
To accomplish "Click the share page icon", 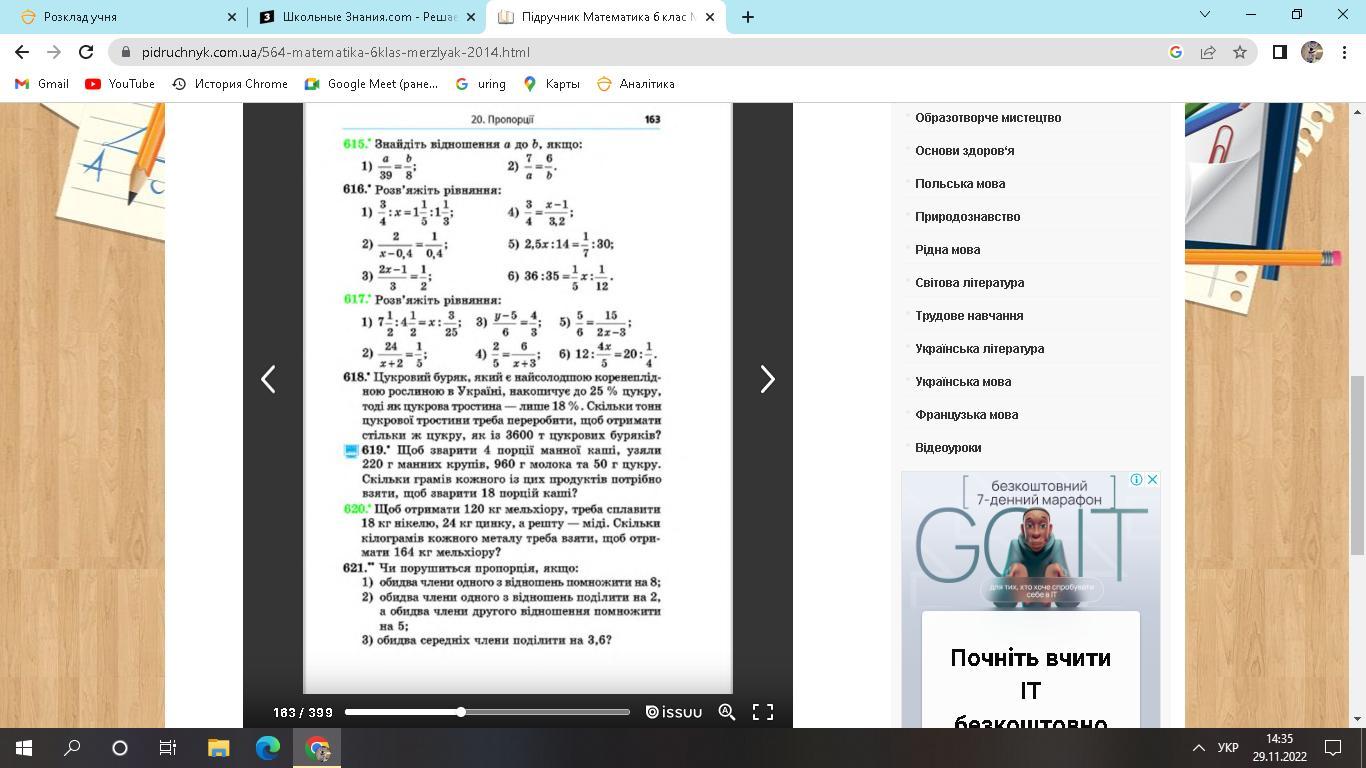I will click(1208, 52).
